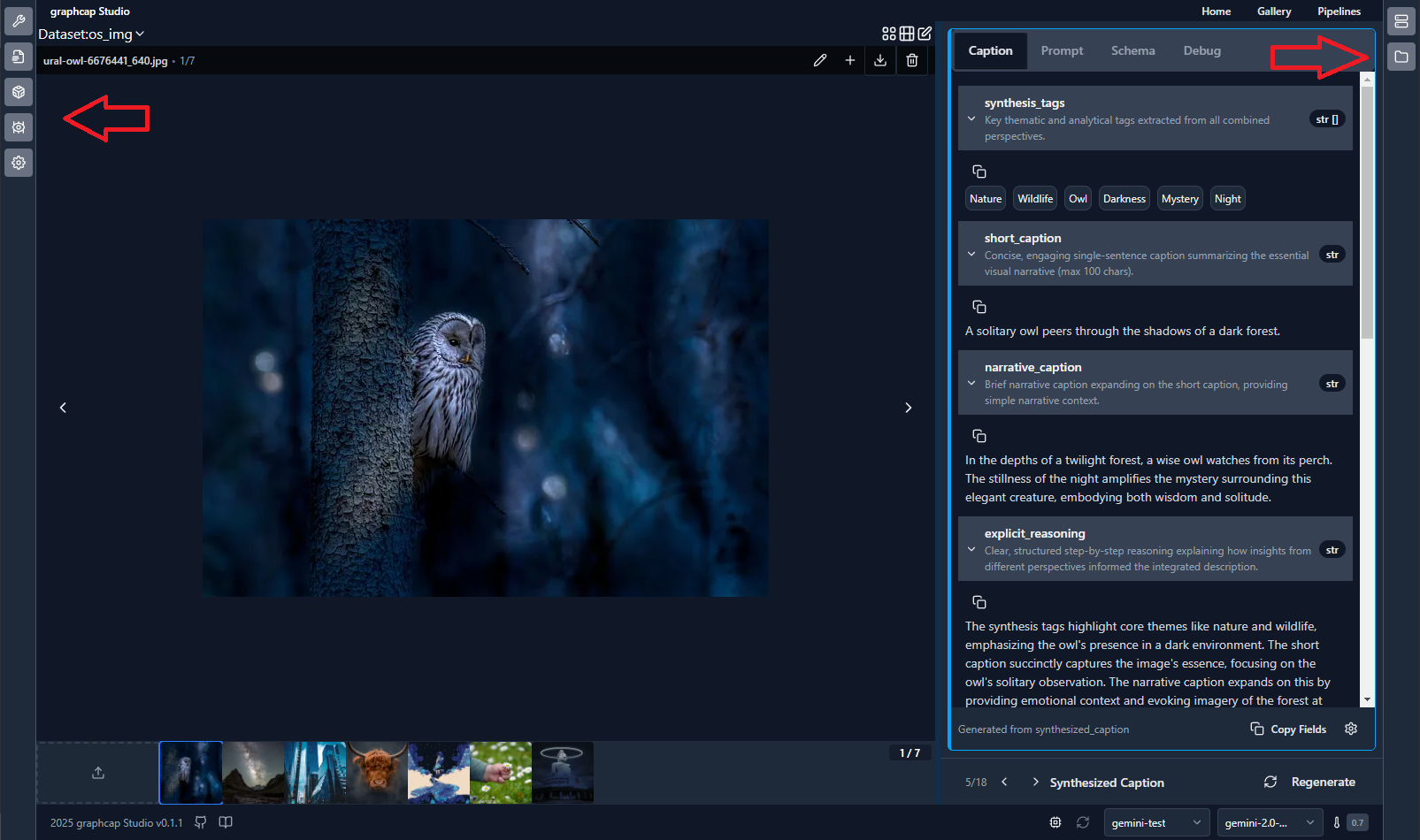Open the folder icon in right sidebar
The height and width of the screenshot is (840, 1420).
click(1401, 57)
